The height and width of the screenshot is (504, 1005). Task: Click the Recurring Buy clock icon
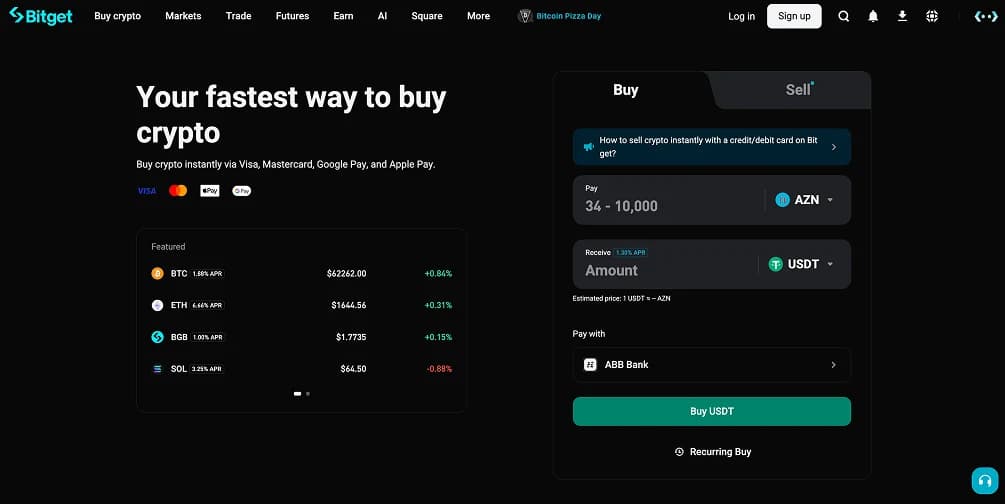[x=679, y=452]
